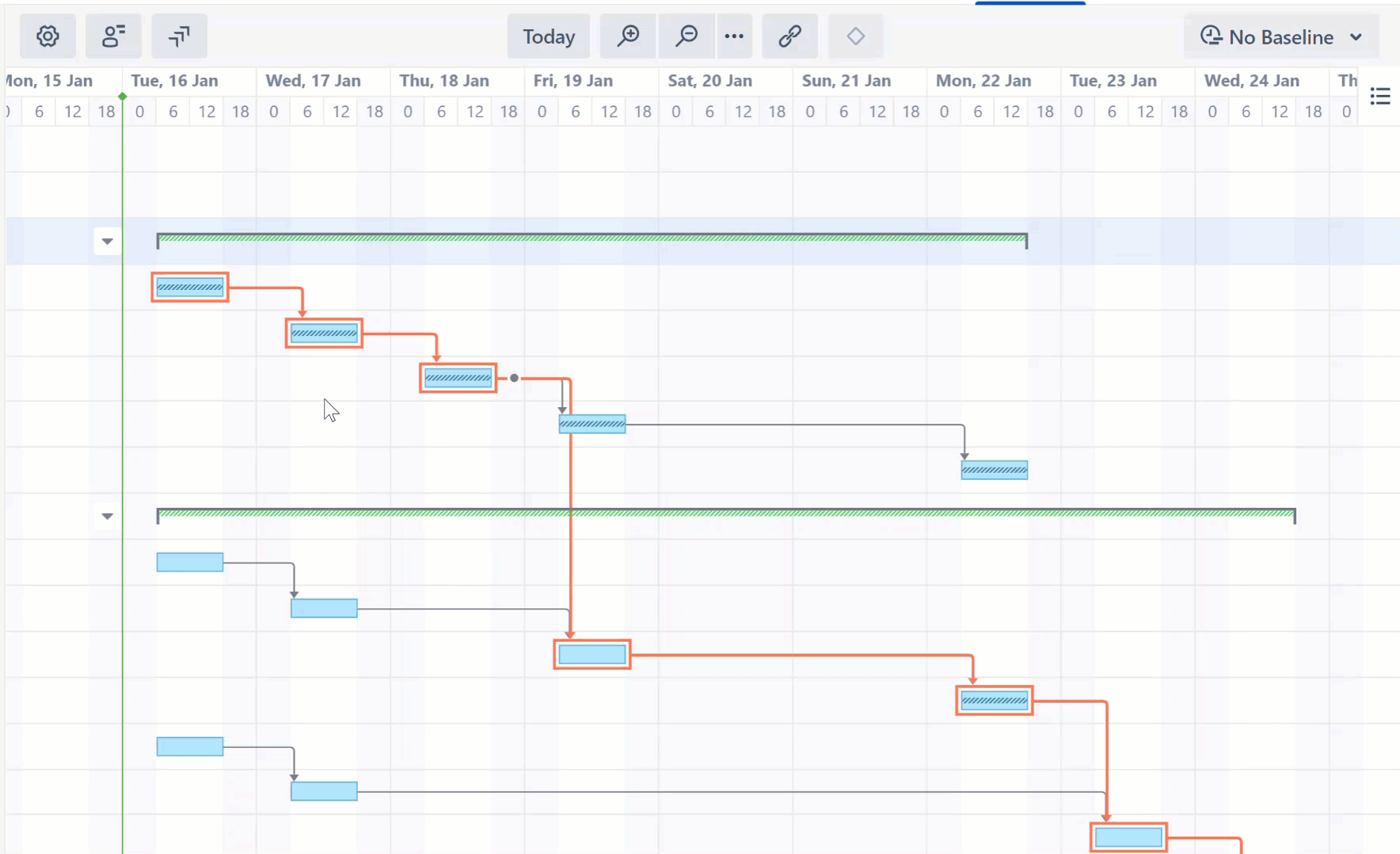Select the milestone diamond tool
The height and width of the screenshot is (854, 1400).
tap(856, 36)
